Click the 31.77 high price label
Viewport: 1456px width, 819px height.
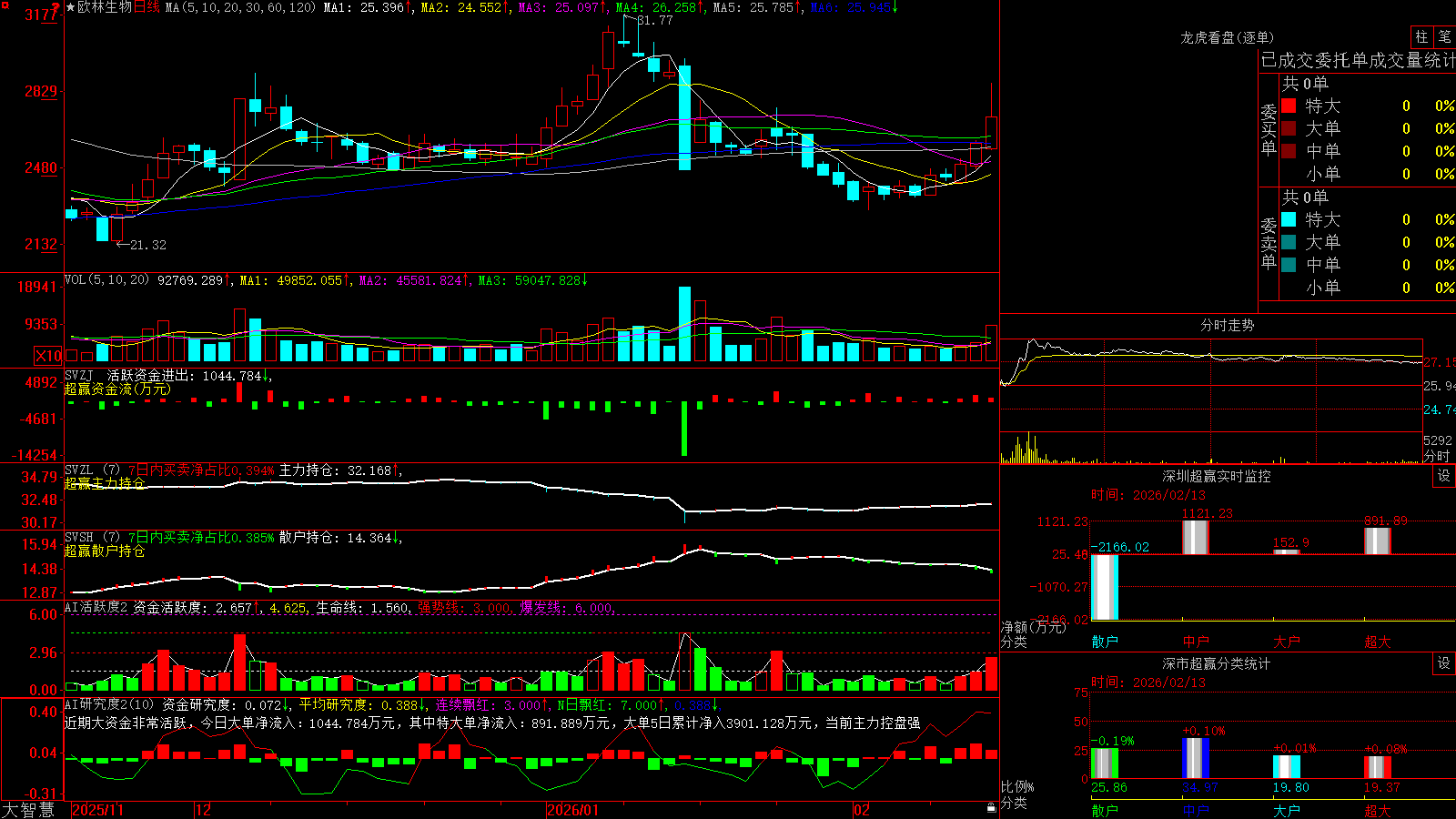(x=655, y=21)
